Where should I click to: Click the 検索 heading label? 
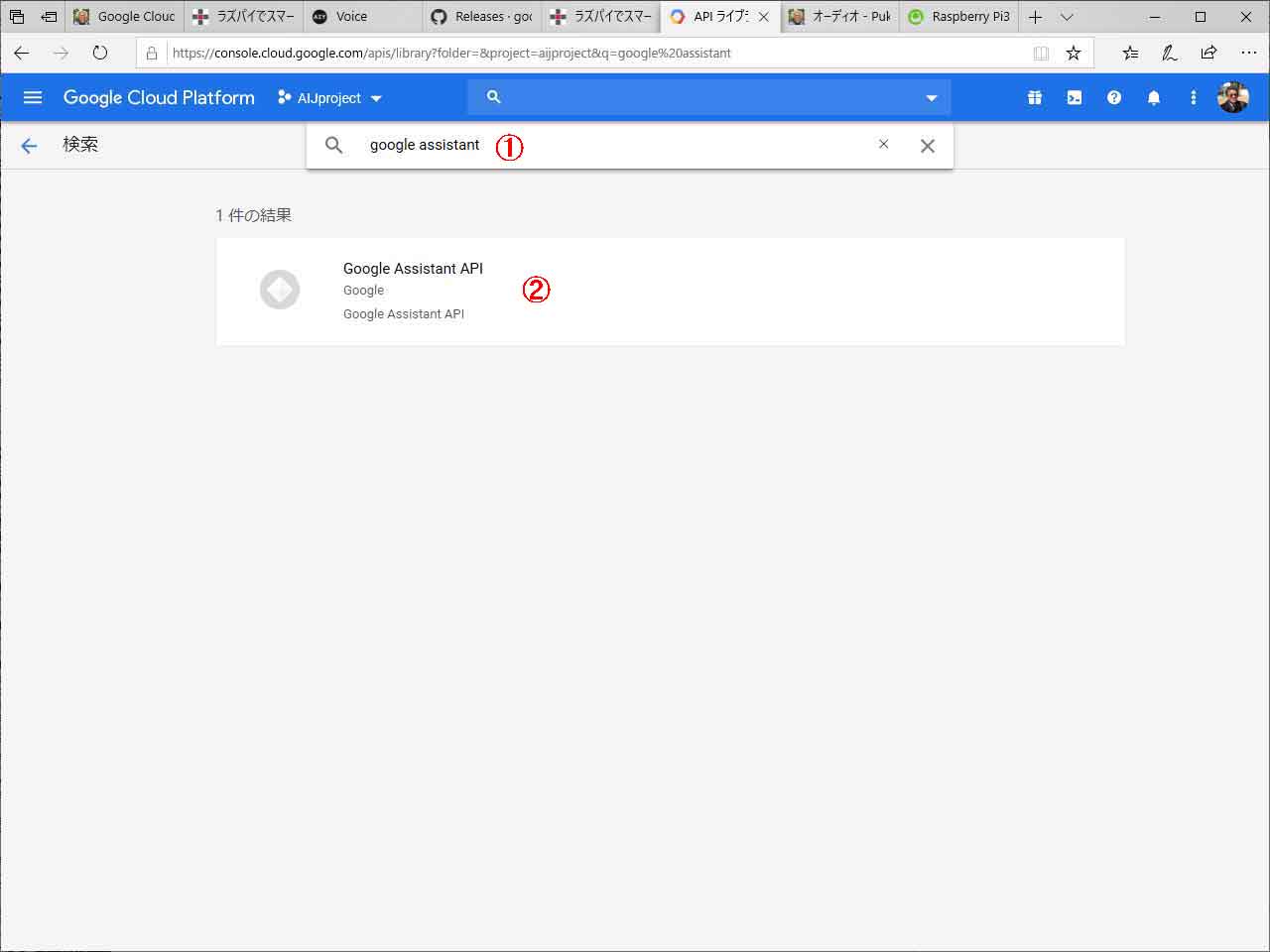pyautogui.click(x=80, y=145)
